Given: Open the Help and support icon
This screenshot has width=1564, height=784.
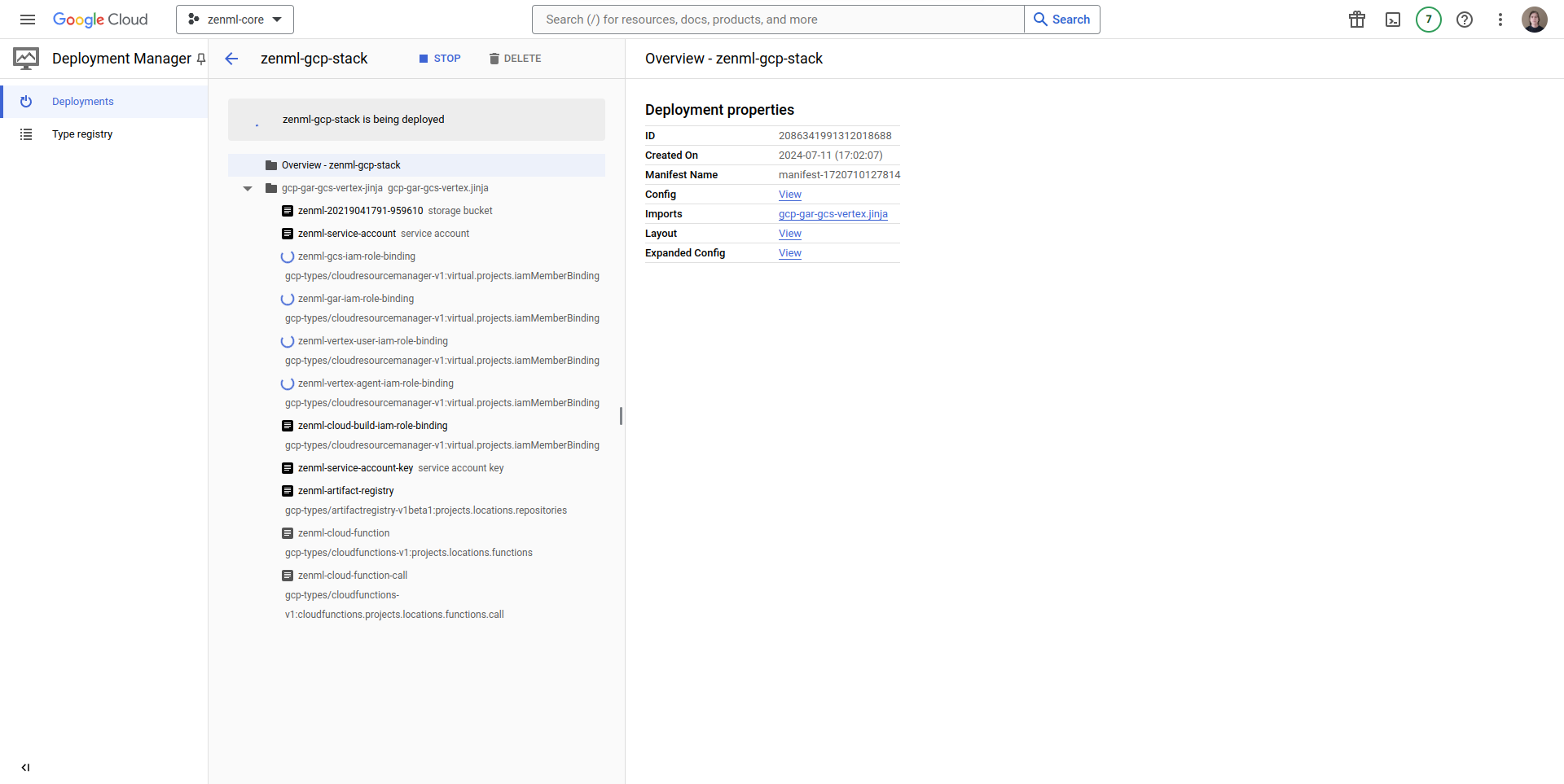Looking at the screenshot, I should (1465, 19).
